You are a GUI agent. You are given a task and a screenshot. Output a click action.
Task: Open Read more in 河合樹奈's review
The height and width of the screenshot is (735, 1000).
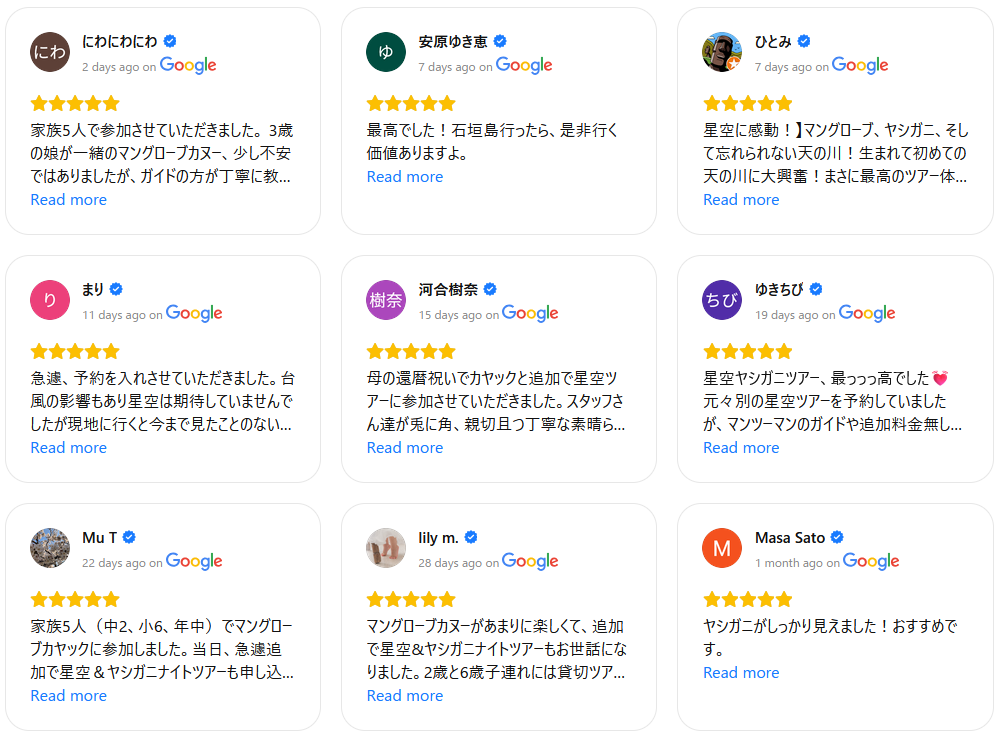(x=404, y=448)
